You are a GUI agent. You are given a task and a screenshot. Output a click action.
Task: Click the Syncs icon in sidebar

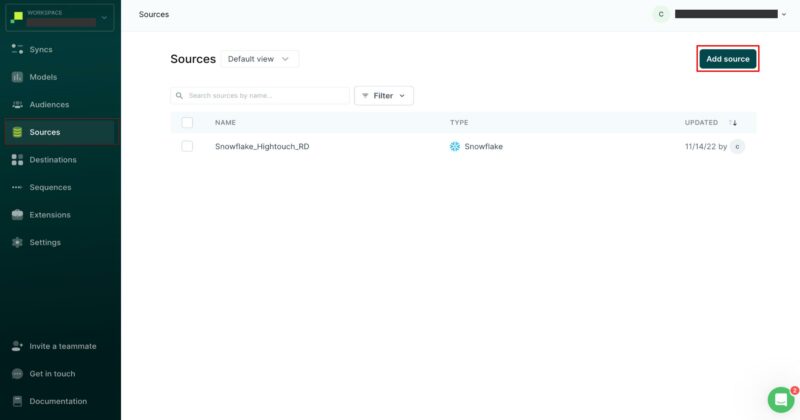click(x=17, y=49)
